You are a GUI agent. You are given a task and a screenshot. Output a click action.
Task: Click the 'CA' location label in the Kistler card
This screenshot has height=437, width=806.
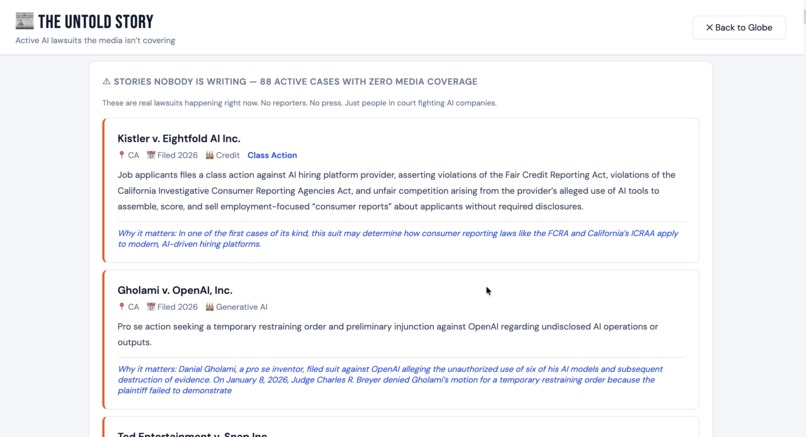[134, 155]
